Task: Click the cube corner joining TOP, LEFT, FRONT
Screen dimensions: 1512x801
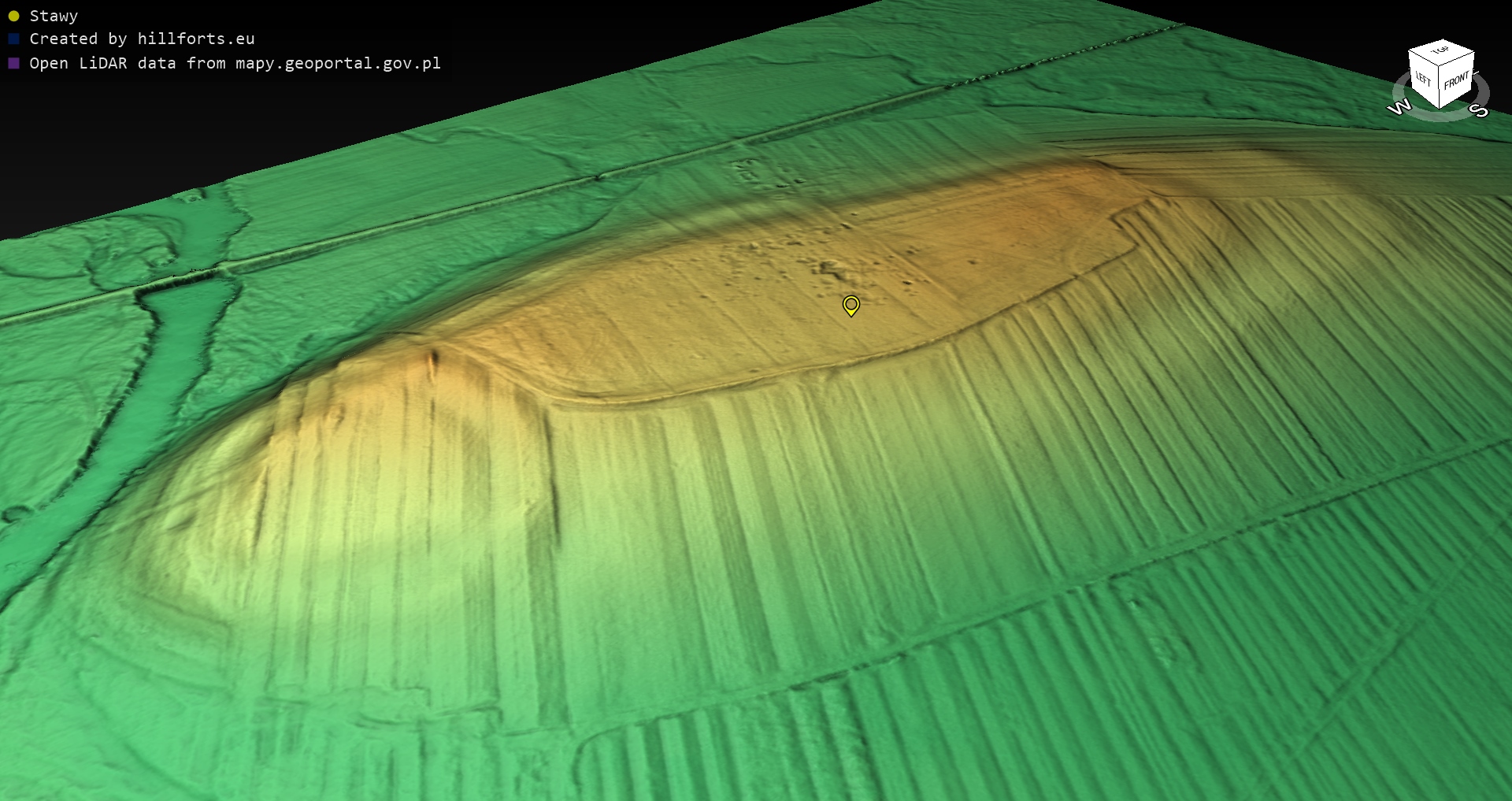Action: coord(1439,66)
